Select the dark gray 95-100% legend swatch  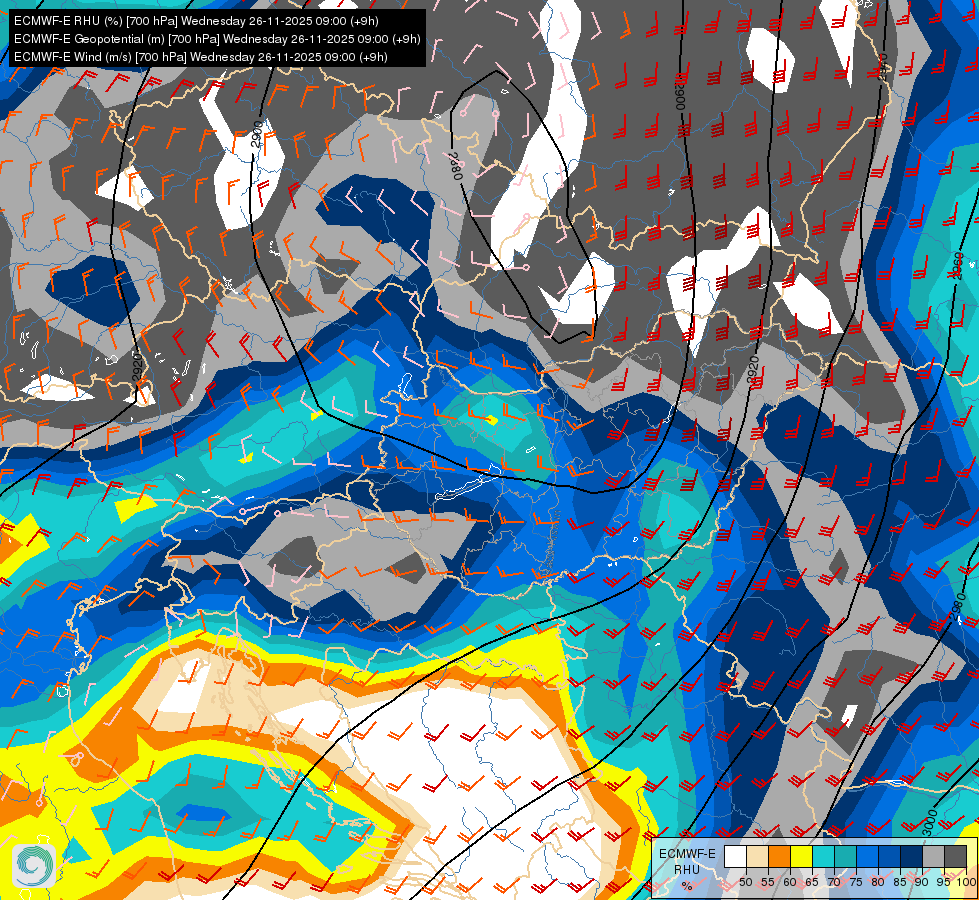955,856
